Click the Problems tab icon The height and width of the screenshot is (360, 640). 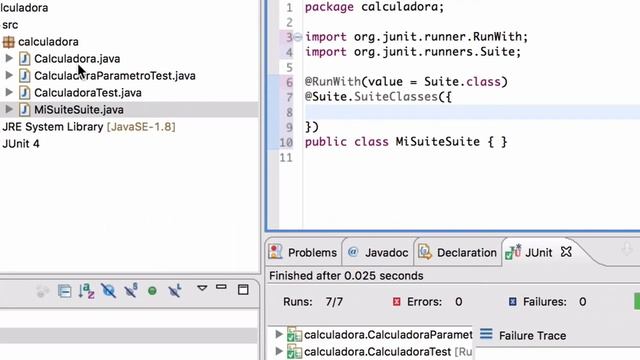point(276,252)
